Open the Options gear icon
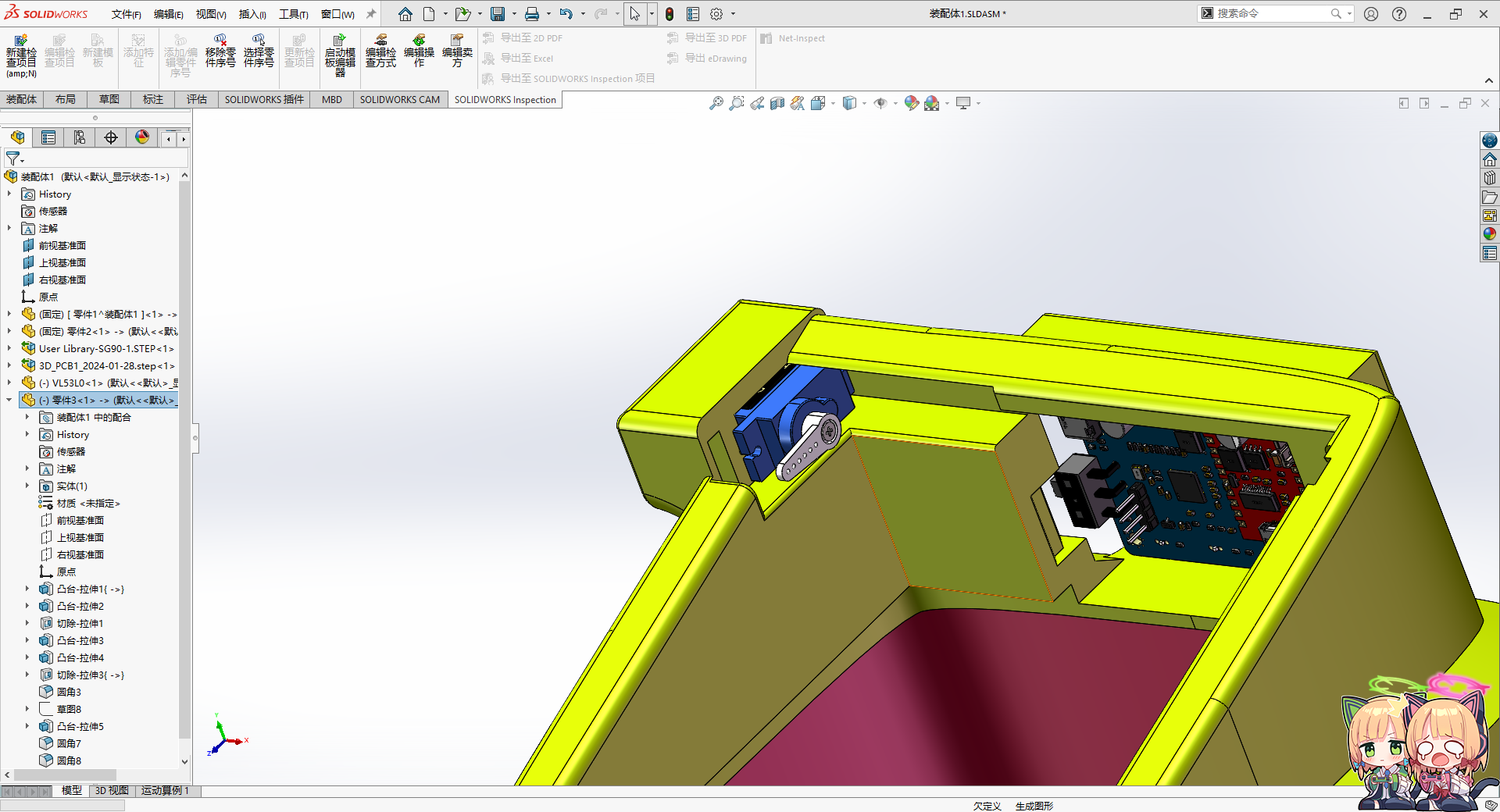Viewport: 1500px width, 812px height. pyautogui.click(x=716, y=14)
